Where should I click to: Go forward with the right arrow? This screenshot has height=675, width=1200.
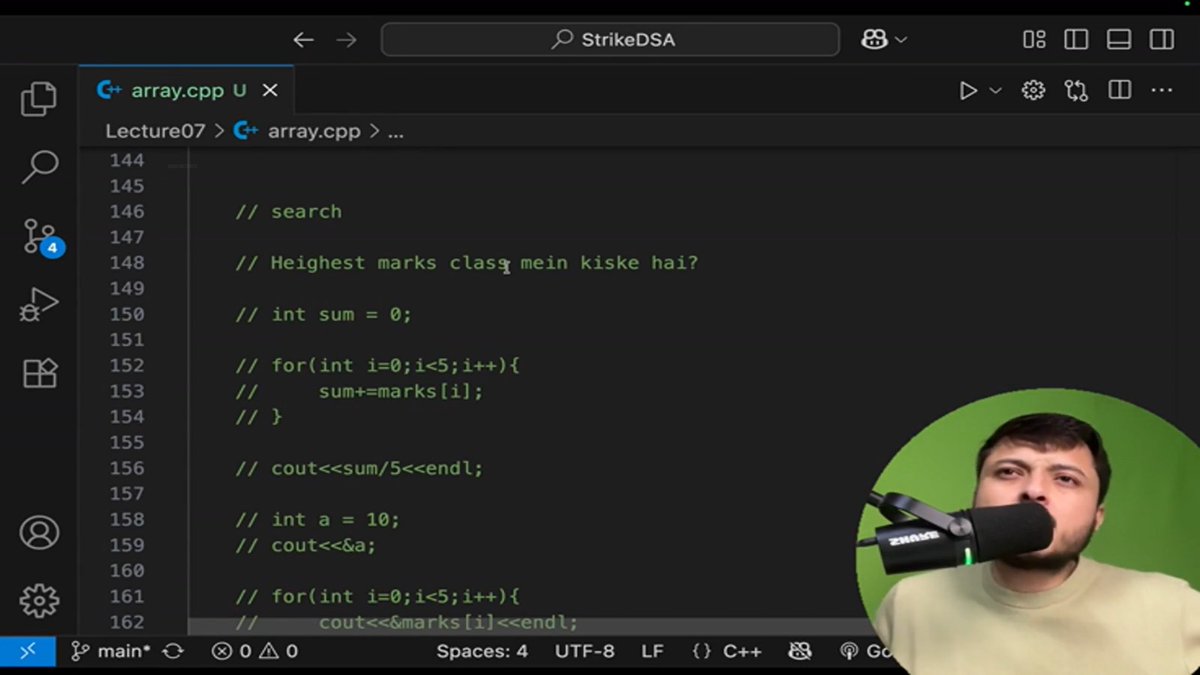point(346,40)
